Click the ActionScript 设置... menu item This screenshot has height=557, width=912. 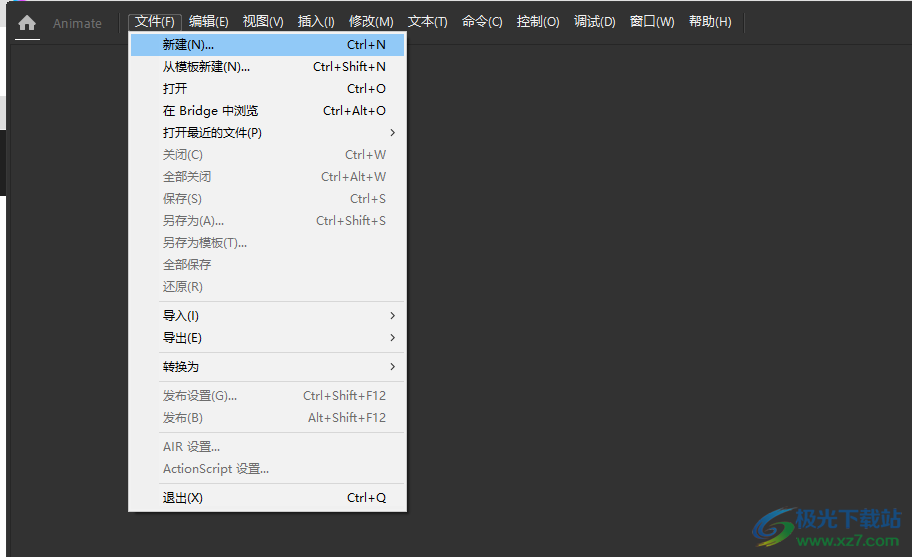tap(267, 469)
